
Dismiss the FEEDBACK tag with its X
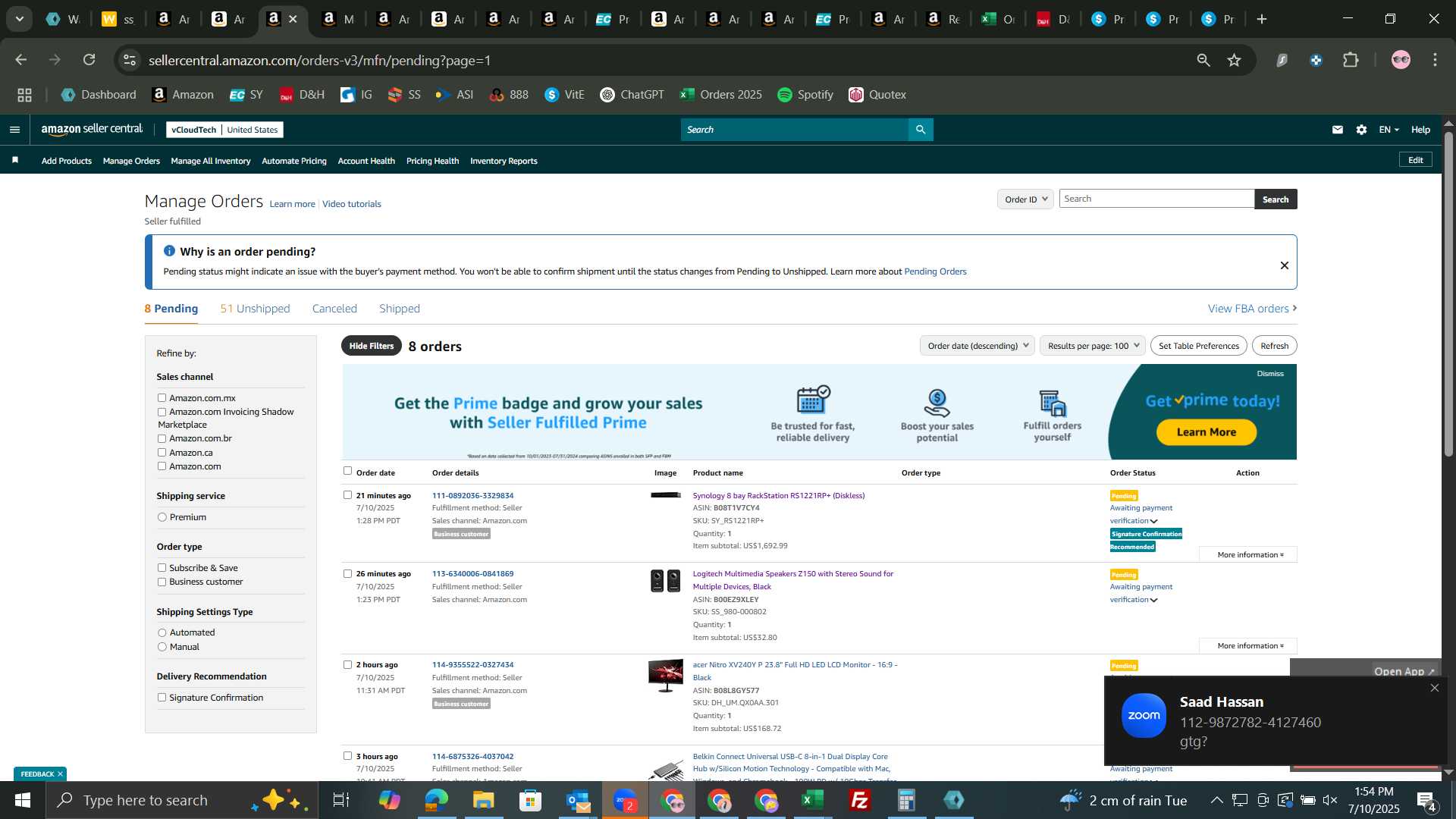tap(60, 774)
